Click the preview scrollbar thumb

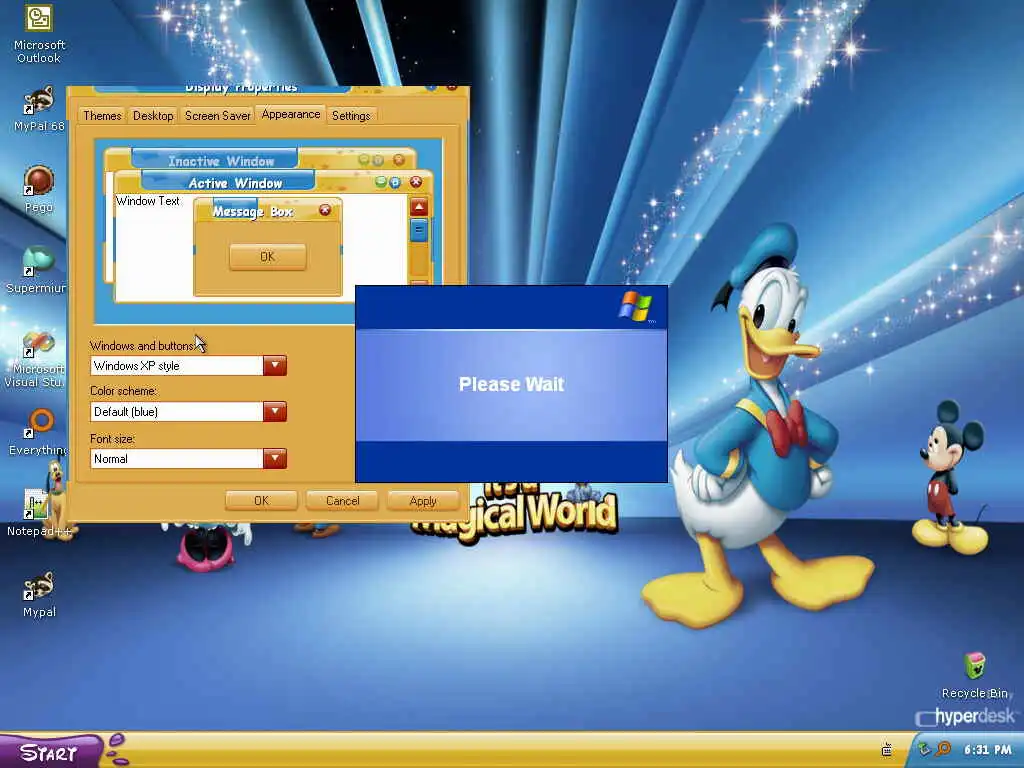click(x=419, y=230)
